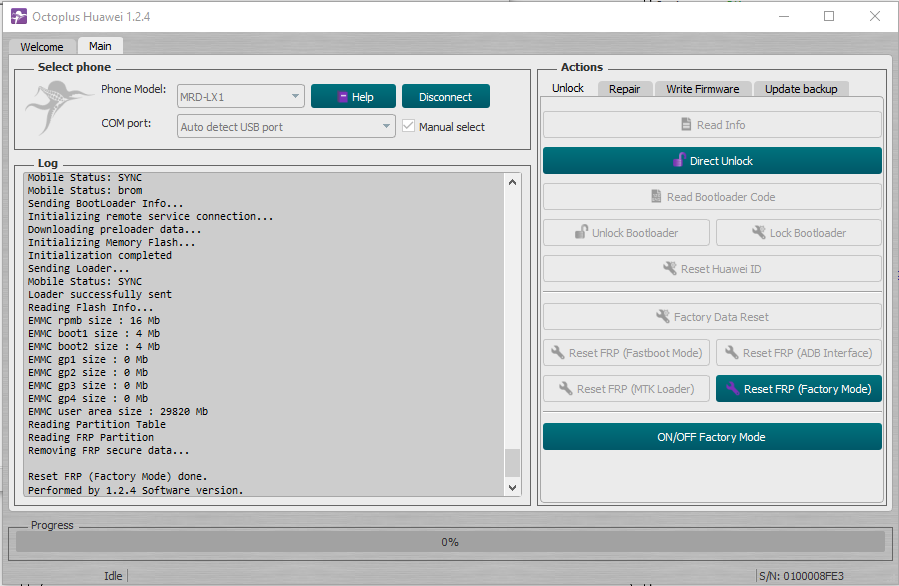Click the wrench icon on Lock Bootloader
The height and width of the screenshot is (586, 899).
tap(759, 232)
